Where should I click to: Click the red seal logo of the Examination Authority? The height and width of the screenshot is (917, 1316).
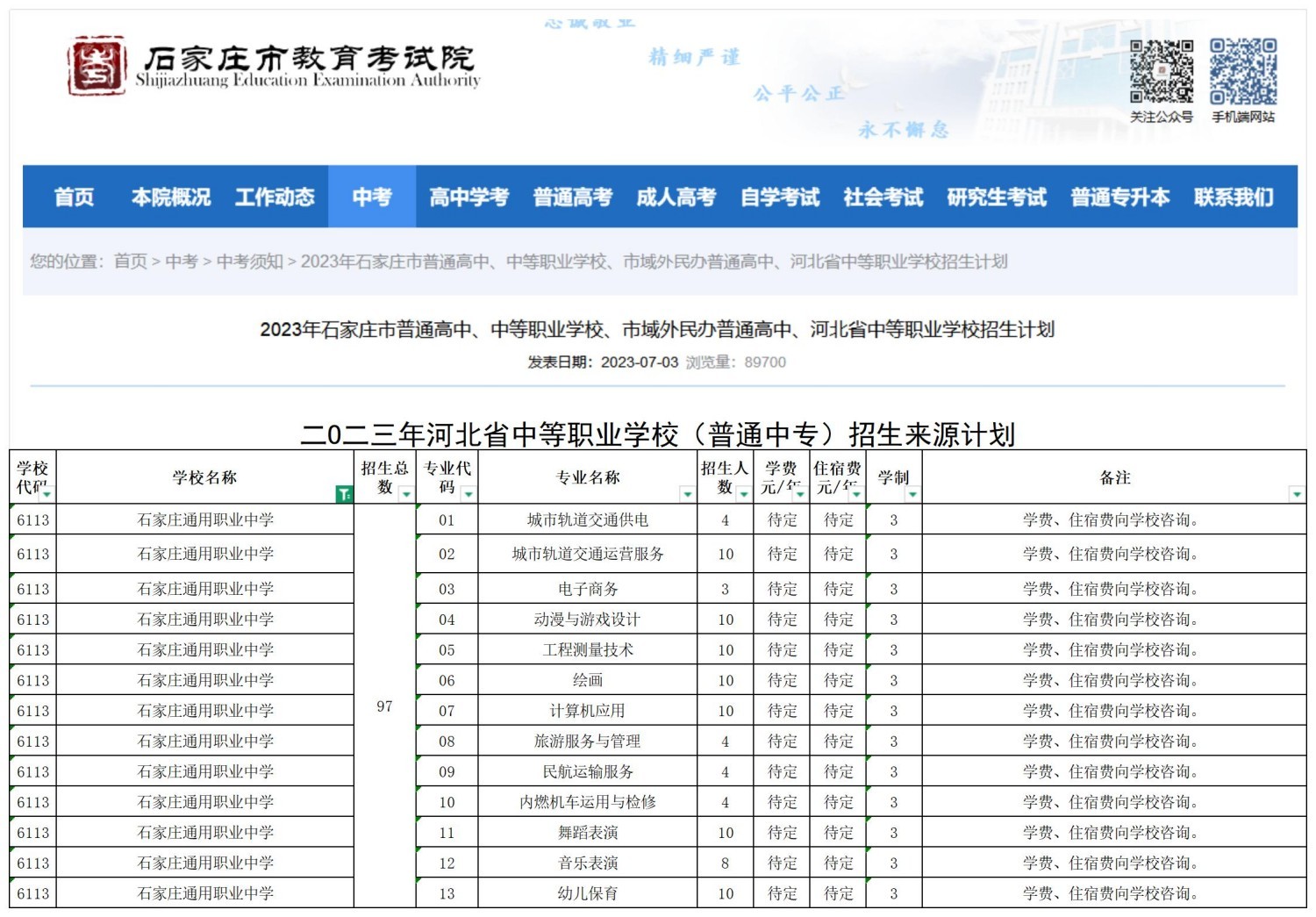pyautogui.click(x=97, y=66)
